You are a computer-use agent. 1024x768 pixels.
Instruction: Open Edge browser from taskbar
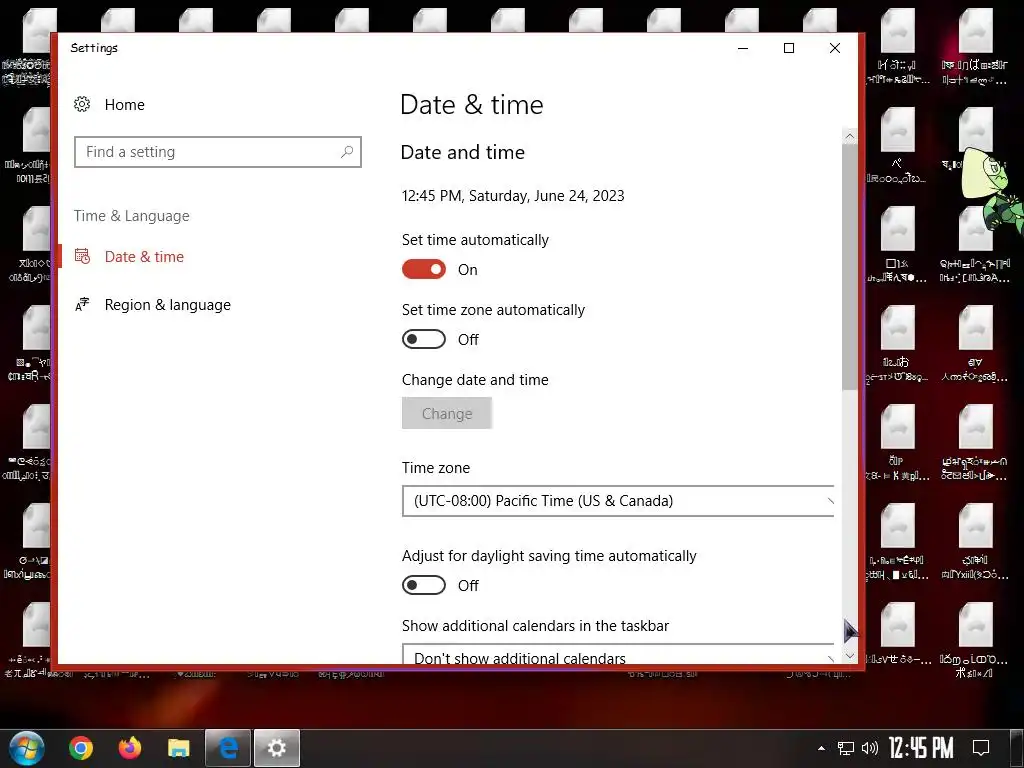228,748
